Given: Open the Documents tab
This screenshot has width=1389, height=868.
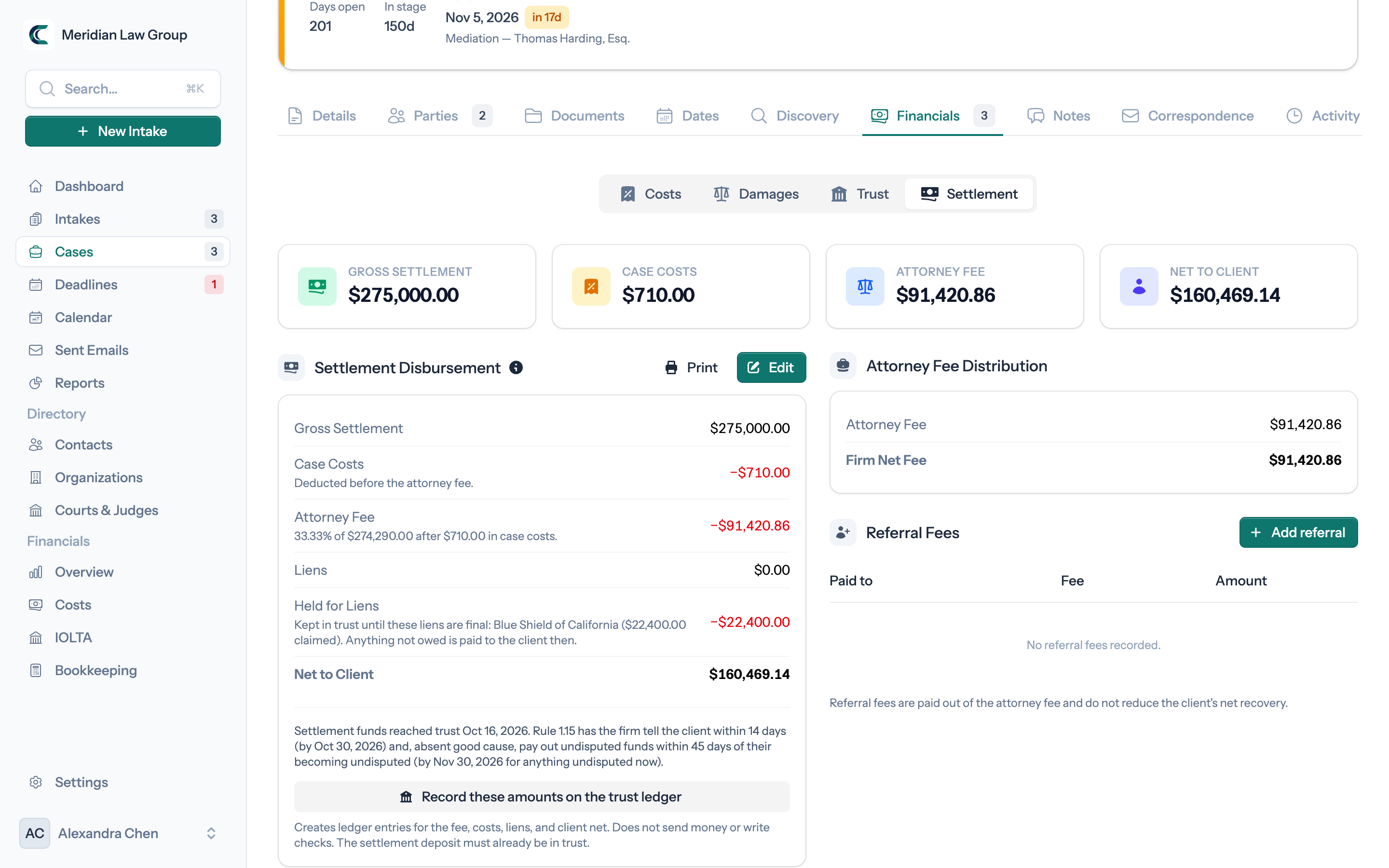Looking at the screenshot, I should coord(574,116).
